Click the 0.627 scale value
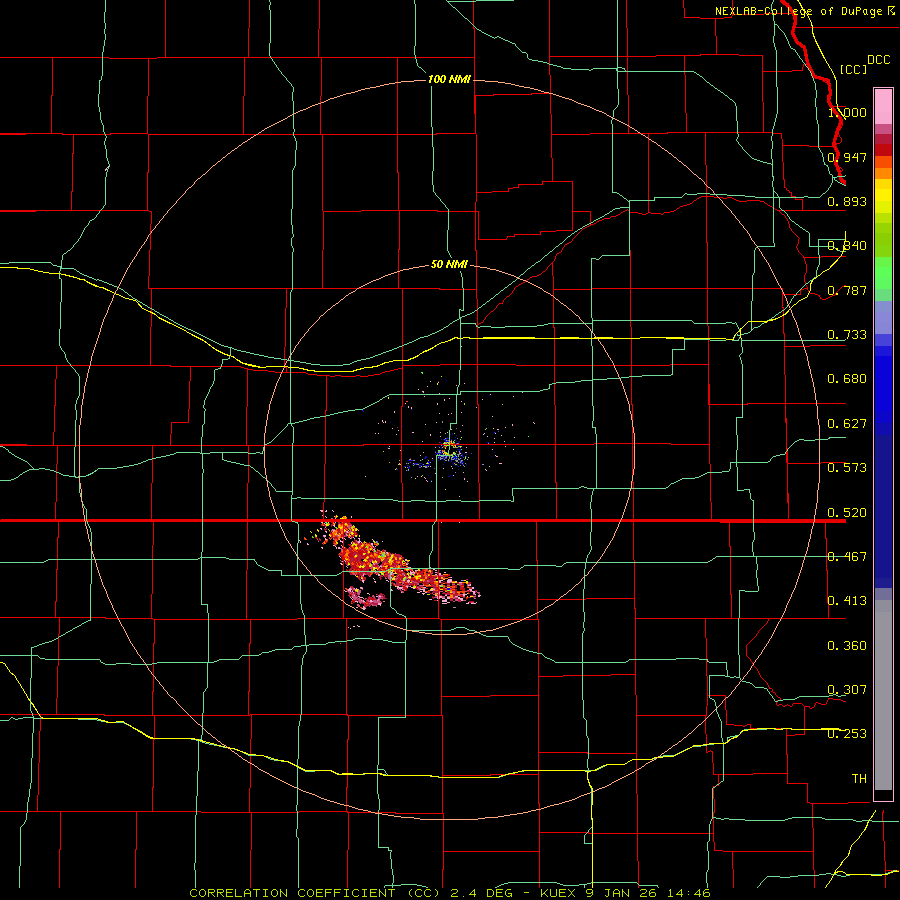 (847, 424)
